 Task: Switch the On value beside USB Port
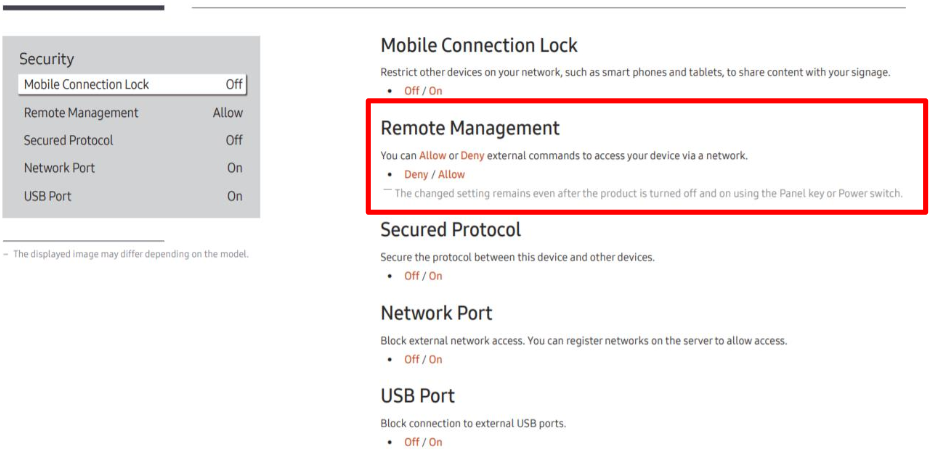point(235,196)
